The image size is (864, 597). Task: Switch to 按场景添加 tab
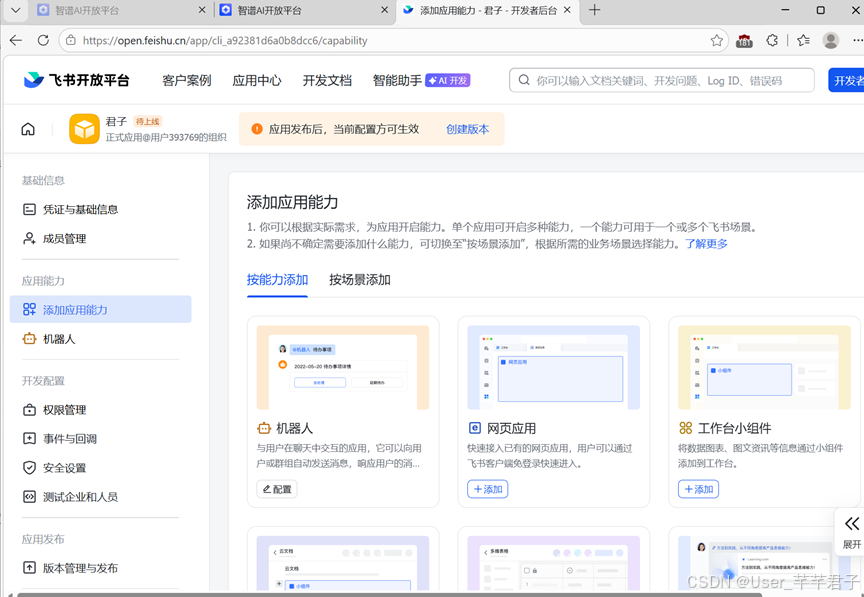360,279
